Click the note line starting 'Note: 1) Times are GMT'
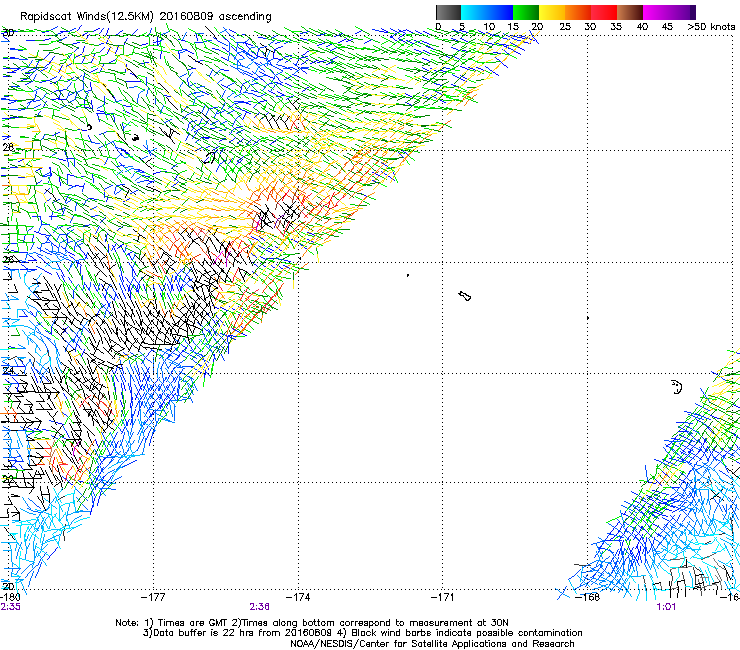Screen dimensions: 740x650 pos(312,623)
